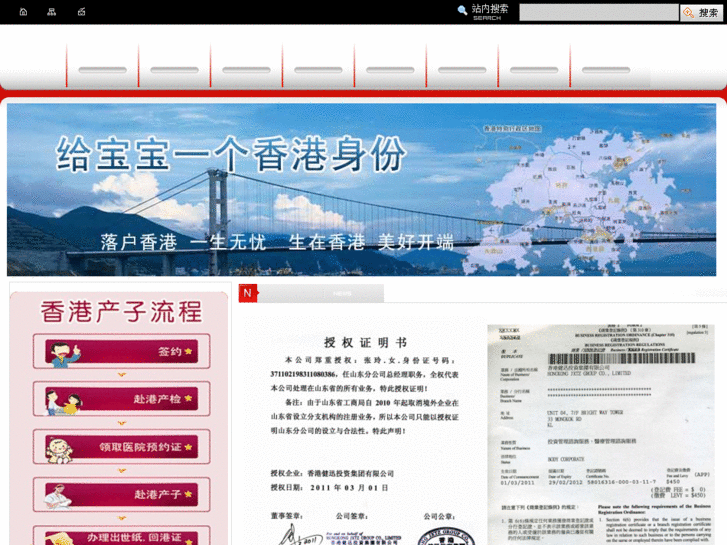Click the 搜索 search button

[701, 13]
